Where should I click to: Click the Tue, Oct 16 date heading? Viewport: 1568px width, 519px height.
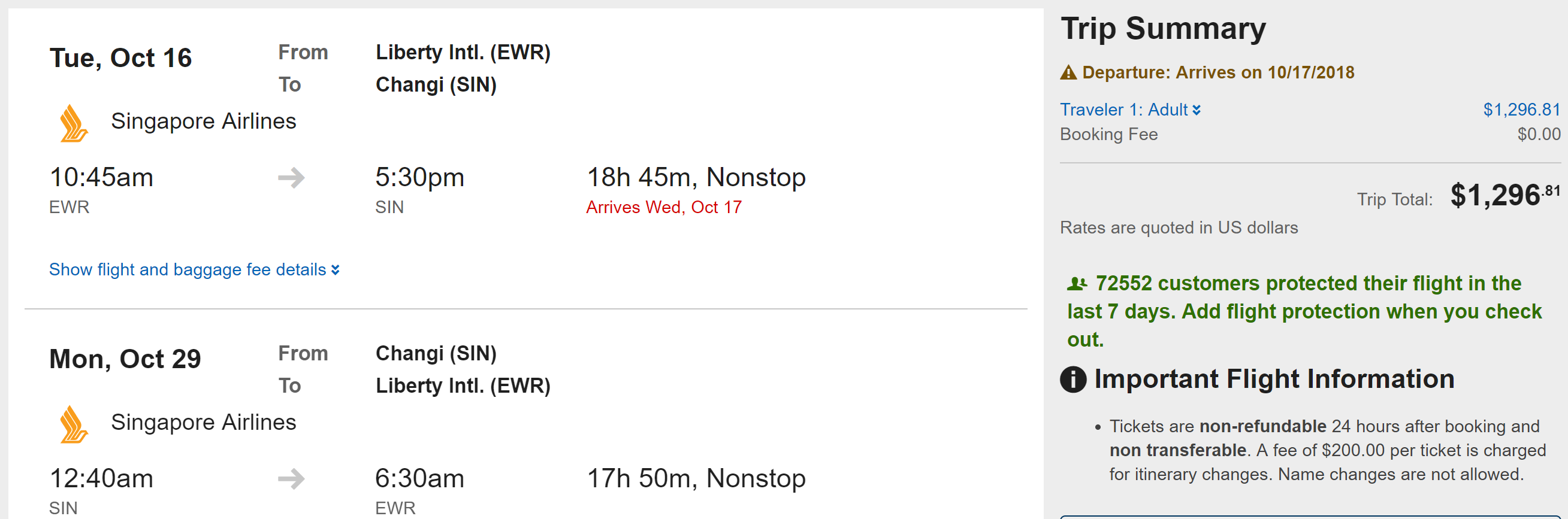click(120, 59)
